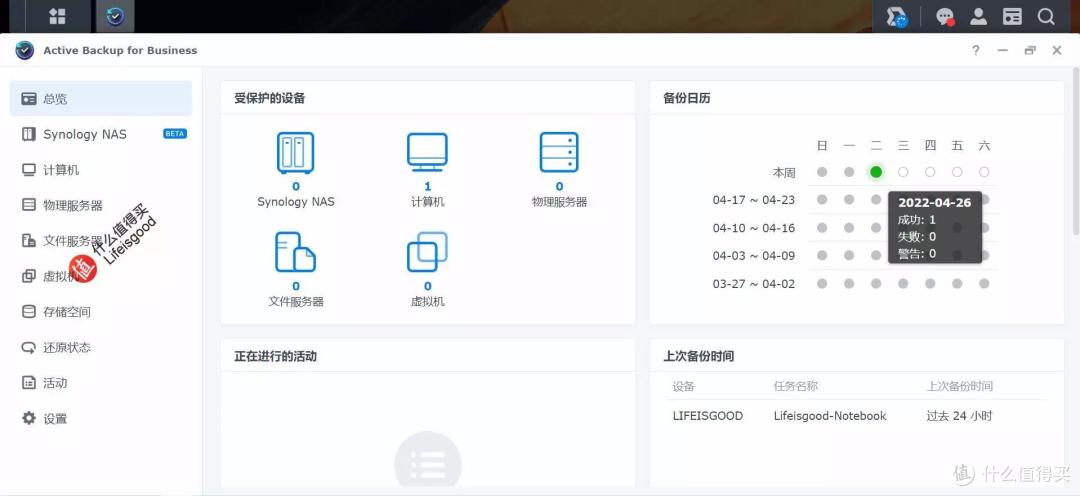1080x496 pixels.
Task: Open the DSM main menu grid icon
Action: [x=57, y=17]
